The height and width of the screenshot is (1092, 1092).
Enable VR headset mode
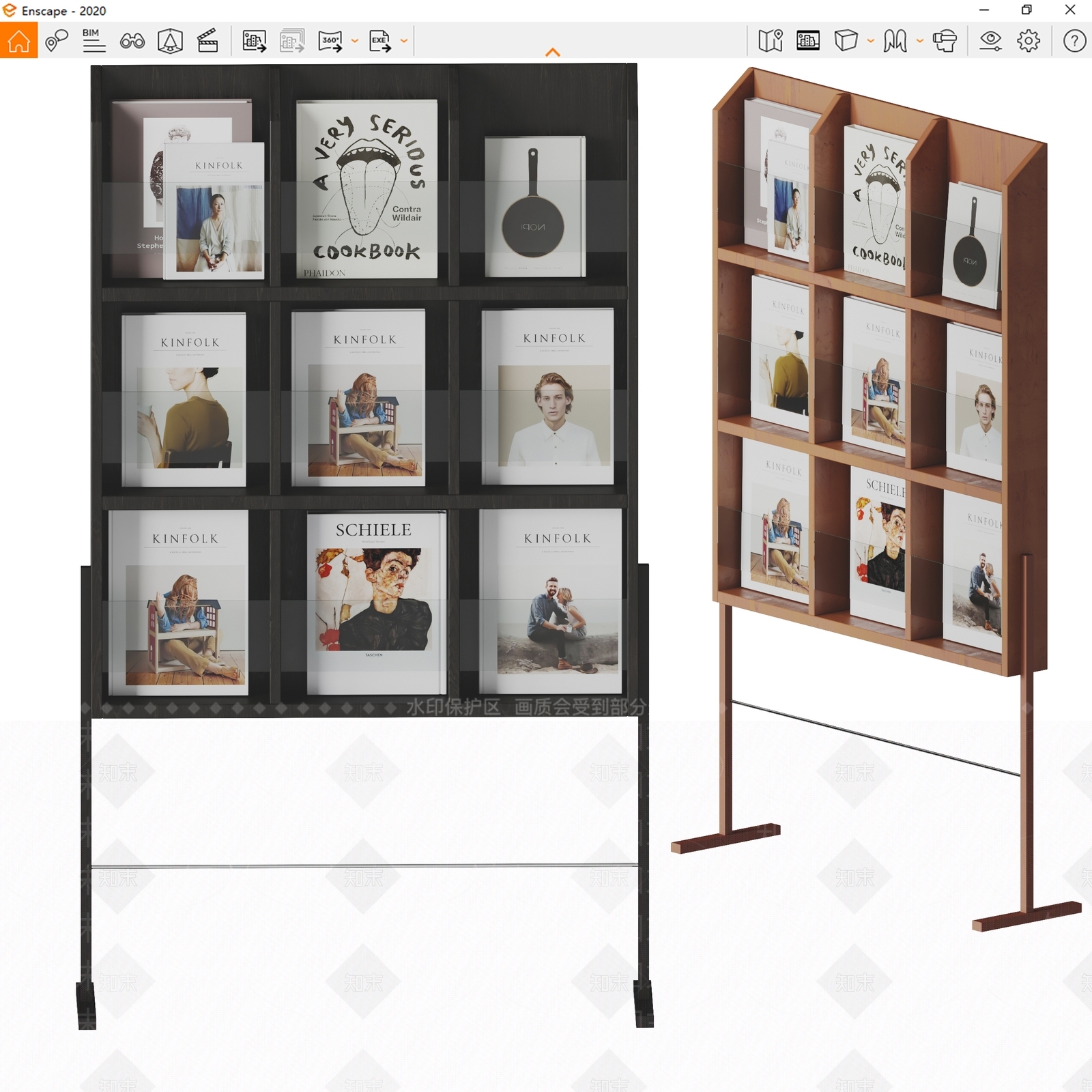click(x=945, y=41)
